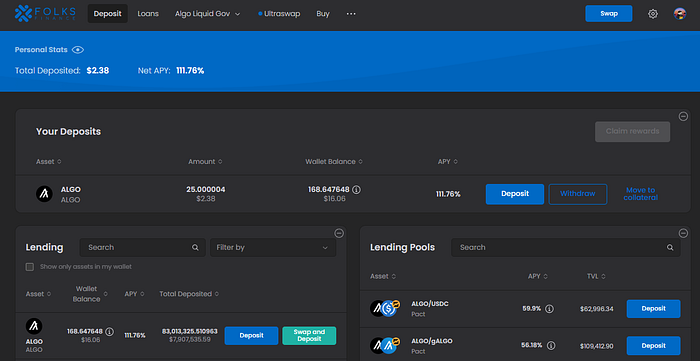
Task: Expand Algo Liquid Gov menu
Action: pyautogui.click(x=208, y=14)
